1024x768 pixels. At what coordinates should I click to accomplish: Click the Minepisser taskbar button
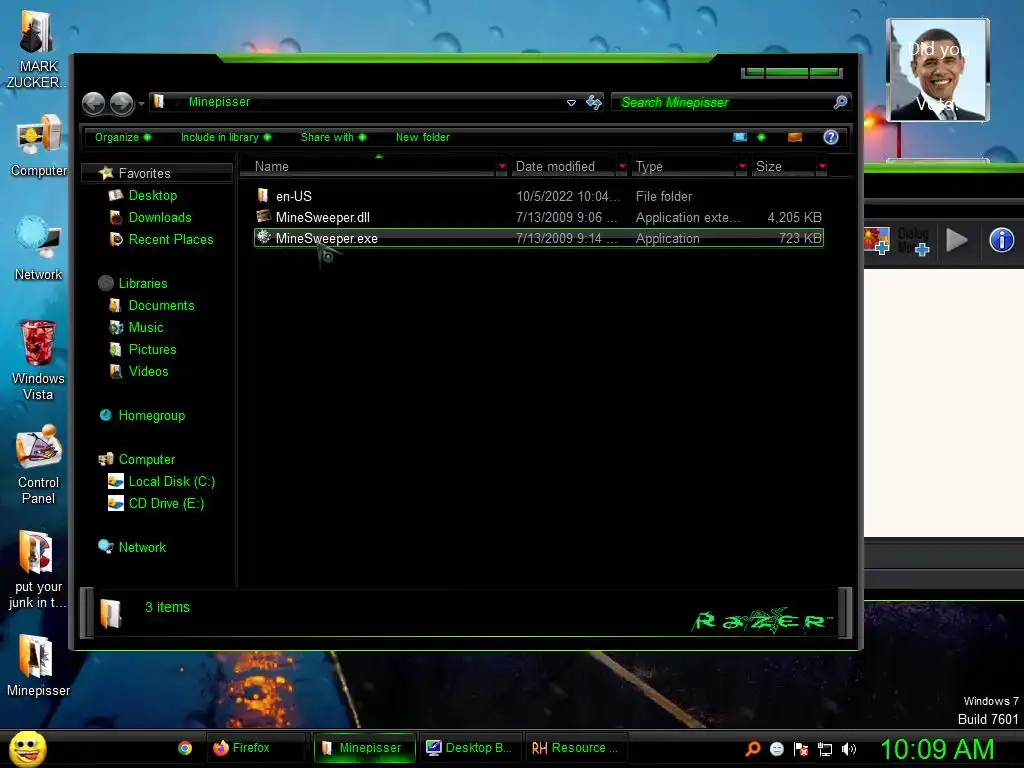click(x=364, y=748)
